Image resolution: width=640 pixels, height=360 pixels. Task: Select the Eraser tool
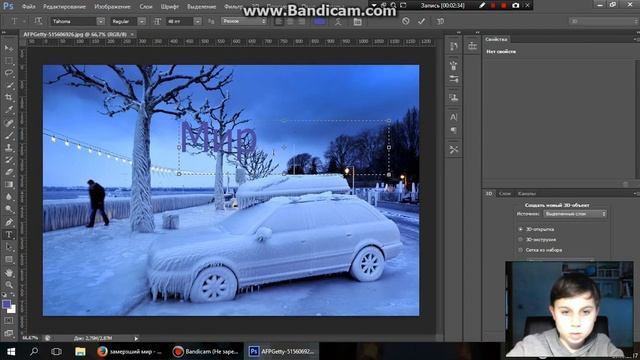9,172
